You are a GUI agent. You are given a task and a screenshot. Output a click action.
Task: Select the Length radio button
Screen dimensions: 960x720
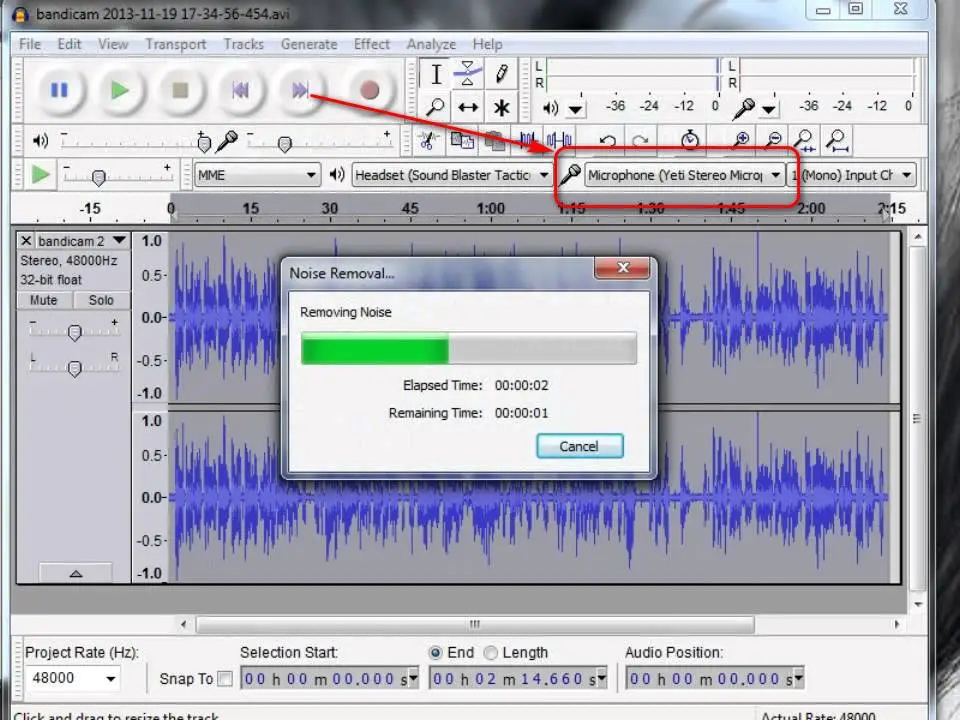[491, 653]
